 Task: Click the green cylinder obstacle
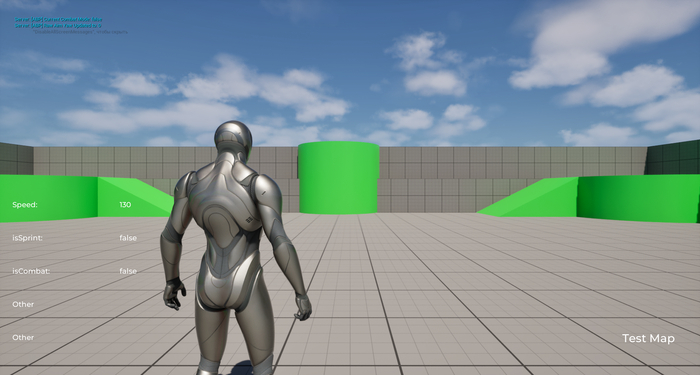[339, 178]
